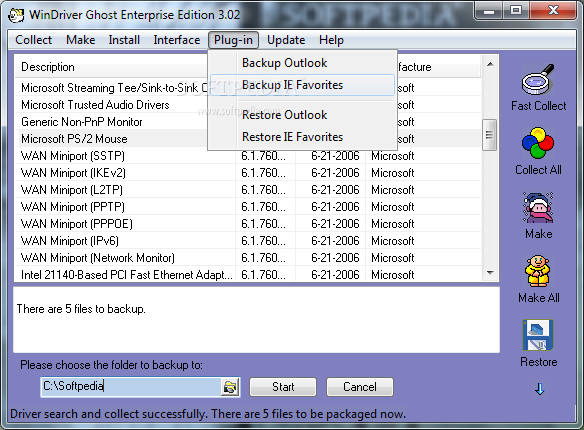Screen dimensions: 584x430
Task: Select Microsoft Trusted Audio Drivers row
Action: (x=248, y=105)
